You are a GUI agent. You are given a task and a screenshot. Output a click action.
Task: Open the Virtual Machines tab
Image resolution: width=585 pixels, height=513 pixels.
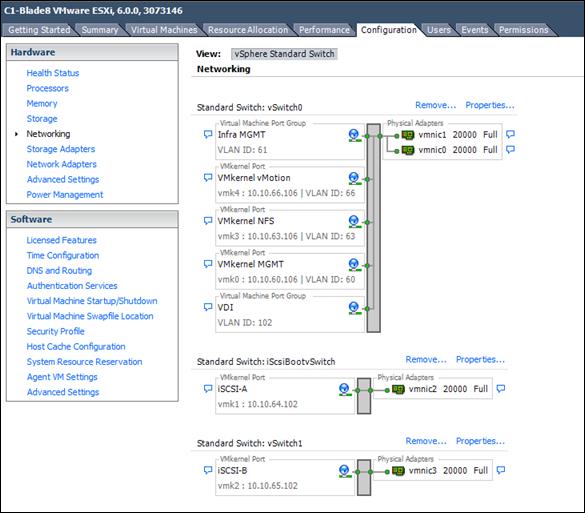point(164,30)
